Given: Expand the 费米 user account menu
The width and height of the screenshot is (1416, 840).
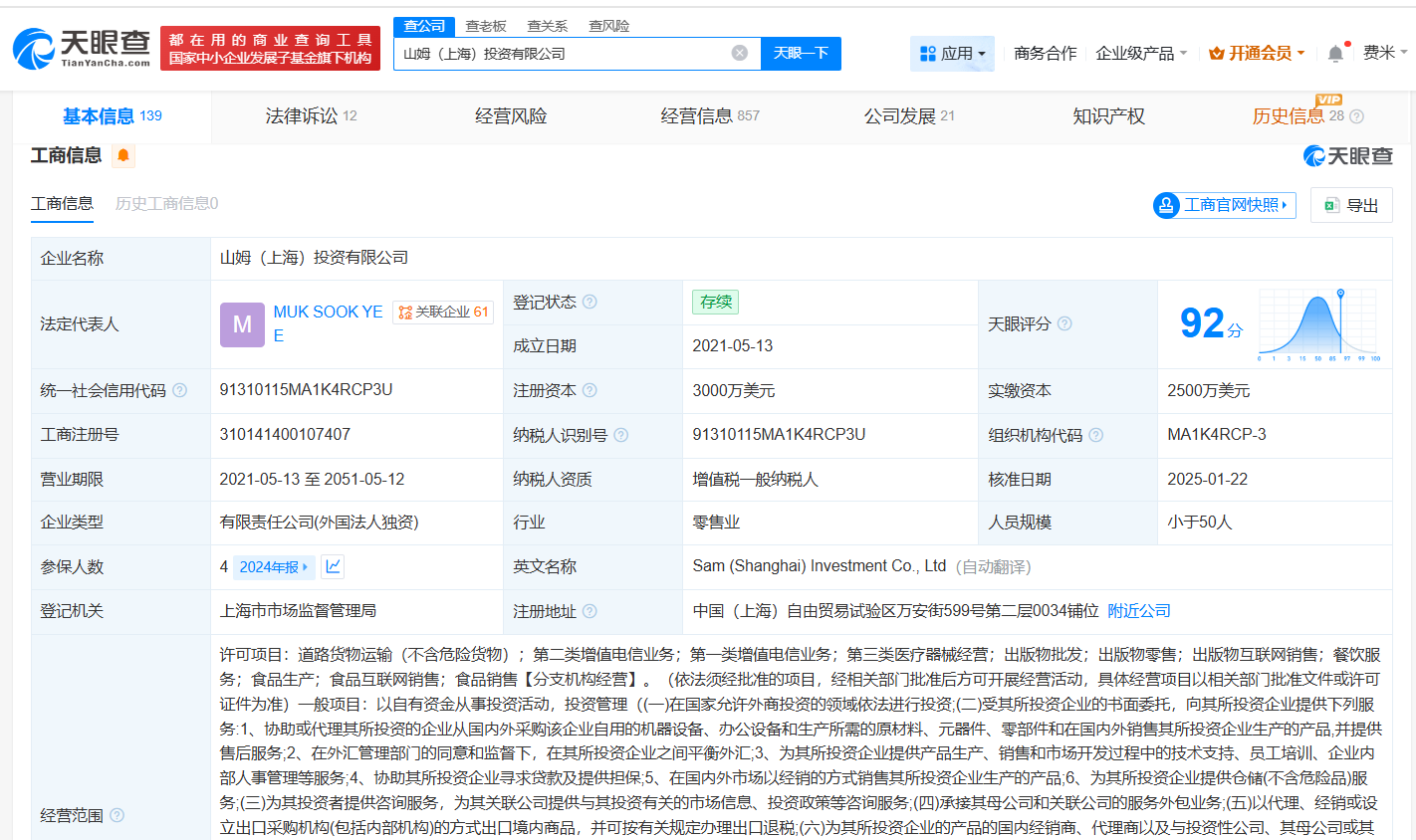Looking at the screenshot, I should (x=1384, y=53).
